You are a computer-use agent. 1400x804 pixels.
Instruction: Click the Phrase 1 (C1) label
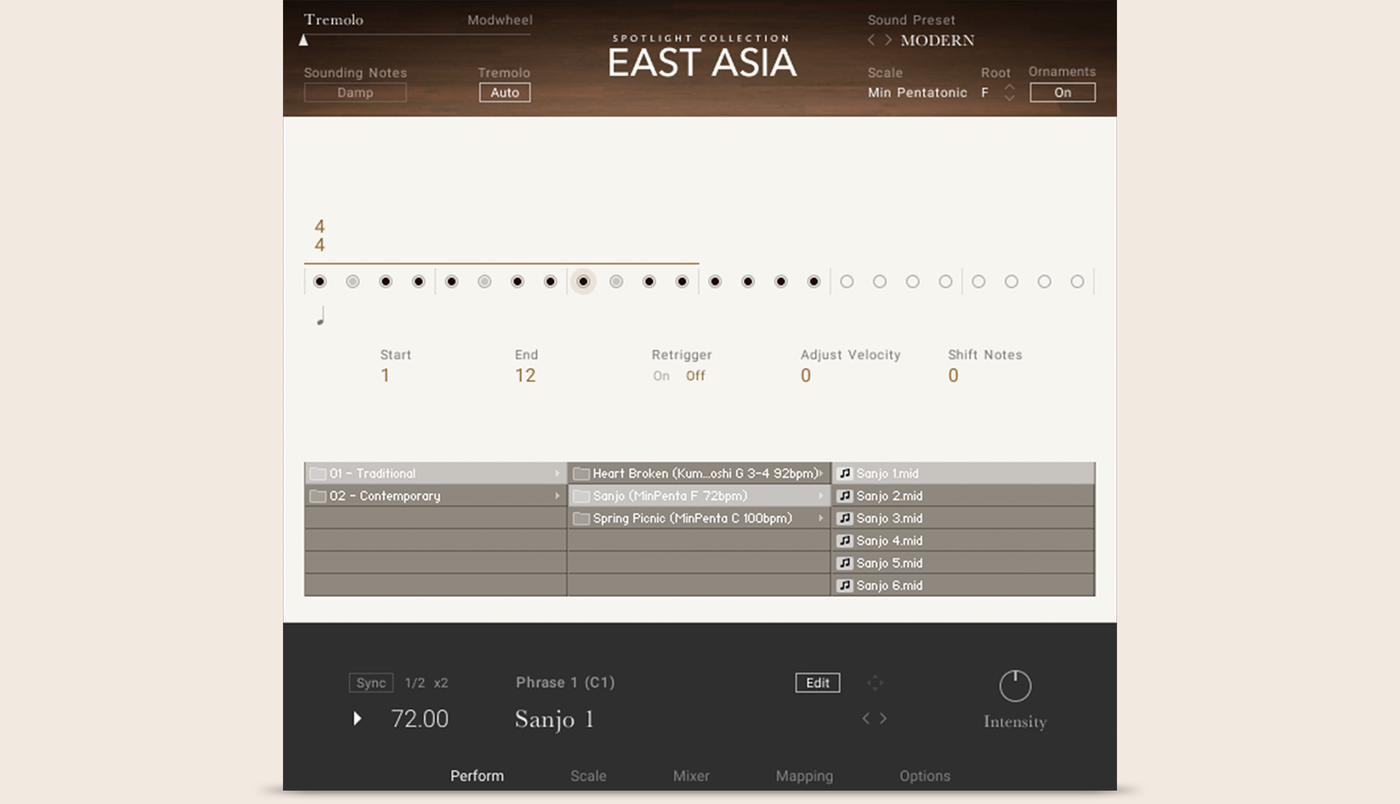tap(565, 683)
